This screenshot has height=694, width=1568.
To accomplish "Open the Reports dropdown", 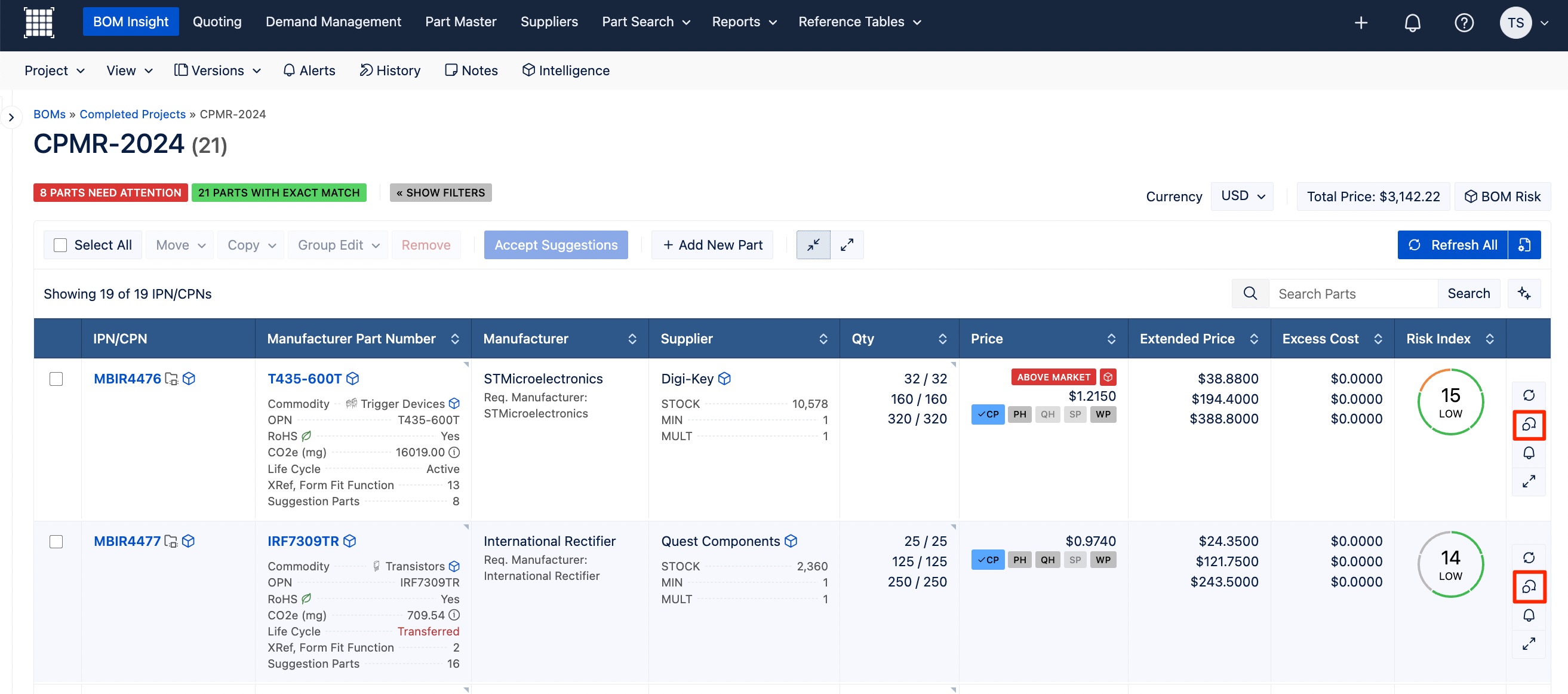I will click(x=744, y=22).
